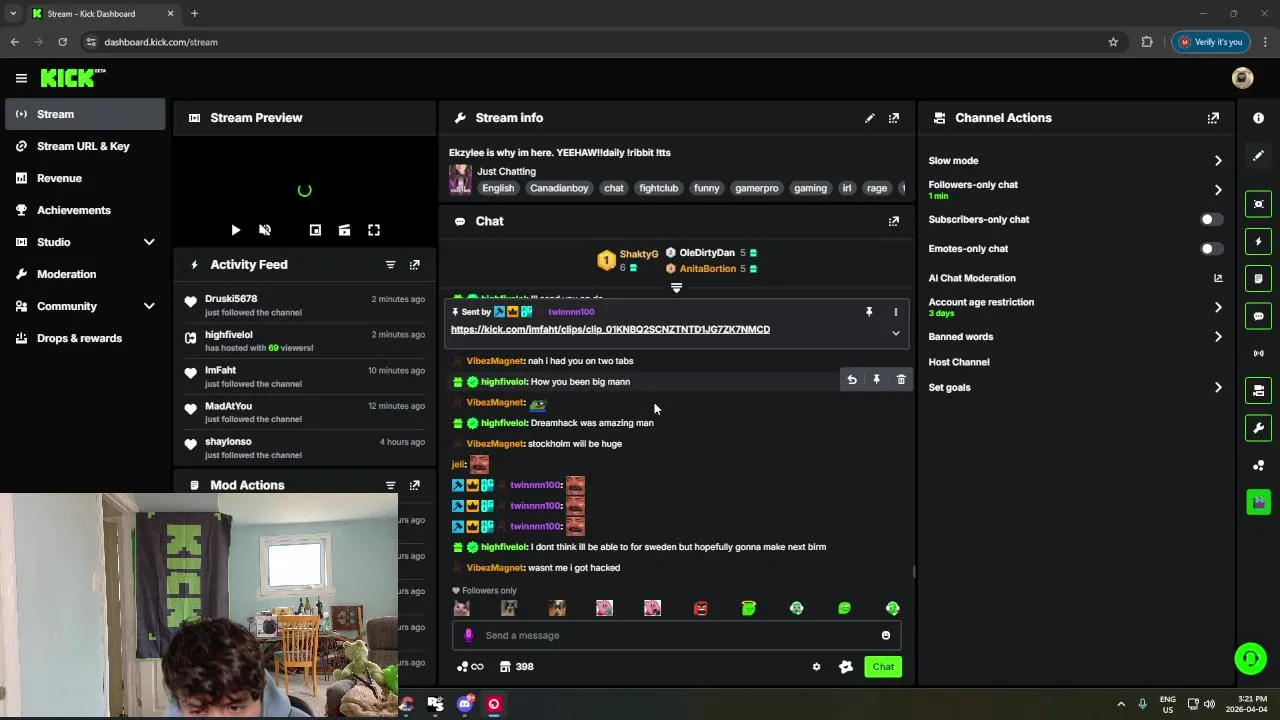Toggle theater mode in stream preview
Image resolution: width=1280 pixels, height=720 pixels.
(344, 230)
